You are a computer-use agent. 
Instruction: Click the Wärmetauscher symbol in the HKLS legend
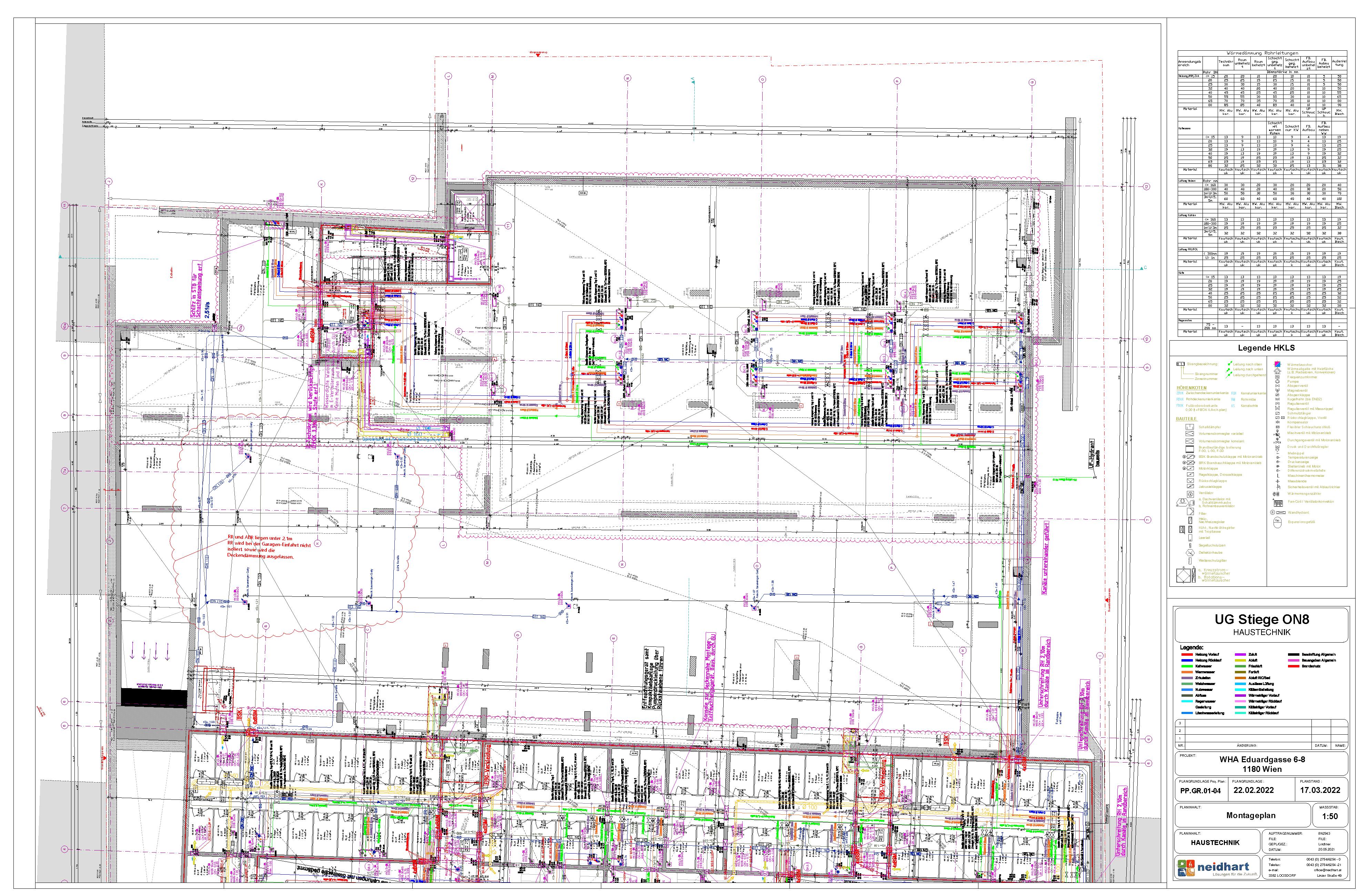[1277, 364]
